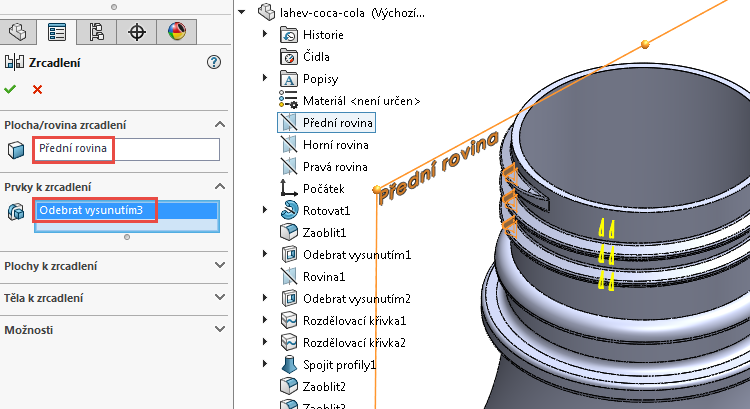This screenshot has width=750, height=409.
Task: Select the Materiál icon in the tree
Action: click(289, 100)
